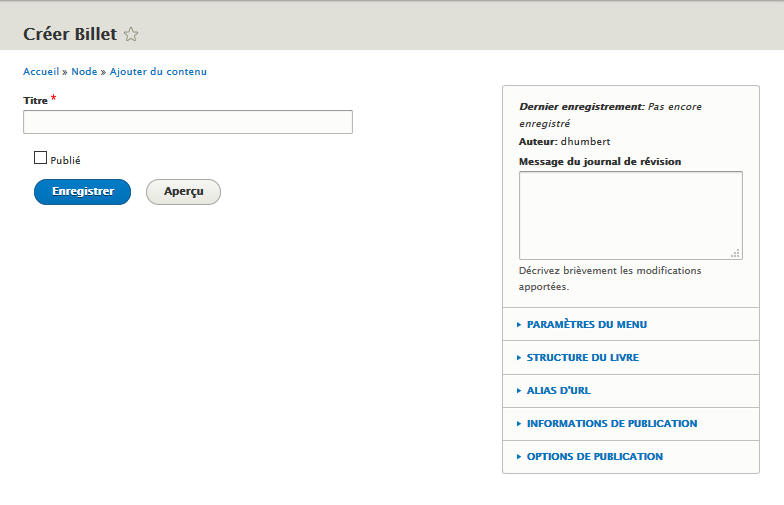The height and width of the screenshot is (505, 784).
Task: Click the favorite star beside Créer Billet
Action: pos(131,35)
